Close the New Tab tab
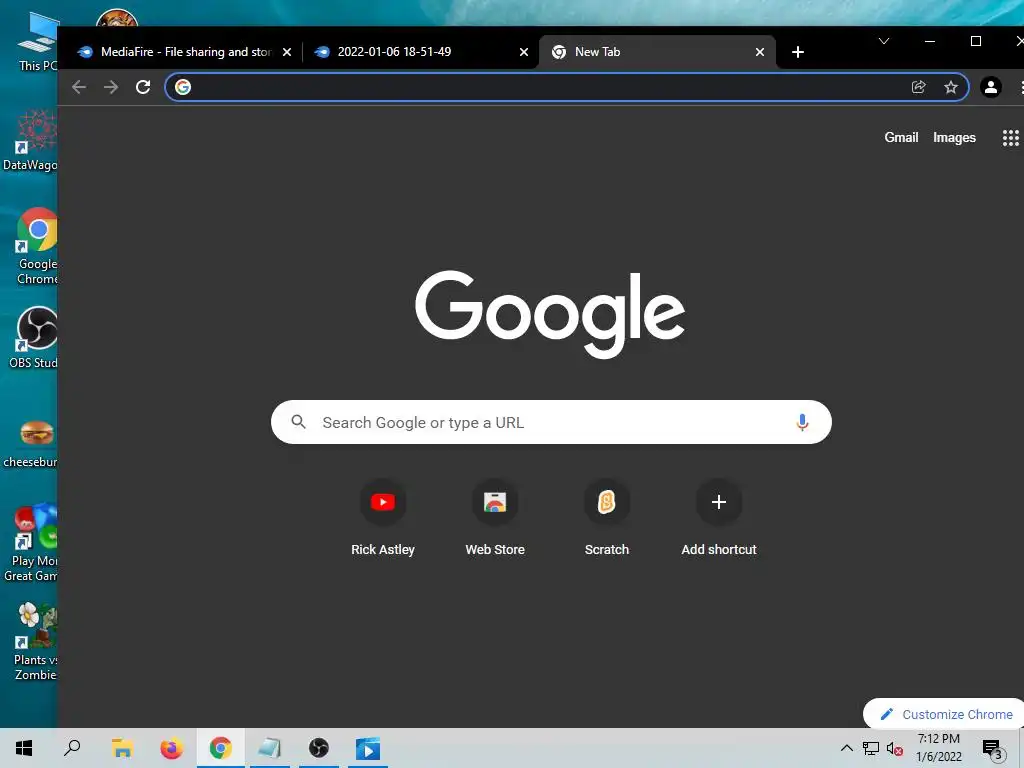The height and width of the screenshot is (768, 1024). coord(760,52)
